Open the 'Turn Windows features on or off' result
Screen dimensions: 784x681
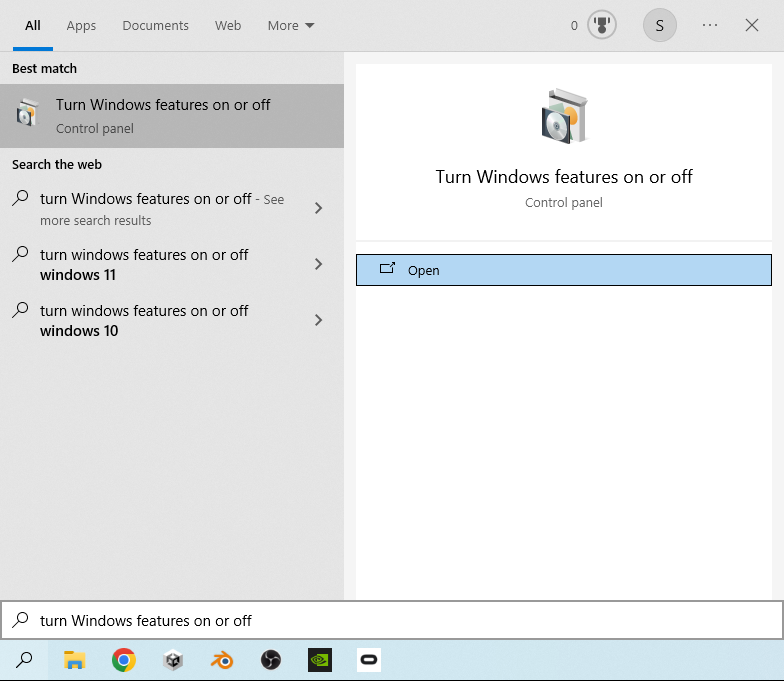pos(172,116)
